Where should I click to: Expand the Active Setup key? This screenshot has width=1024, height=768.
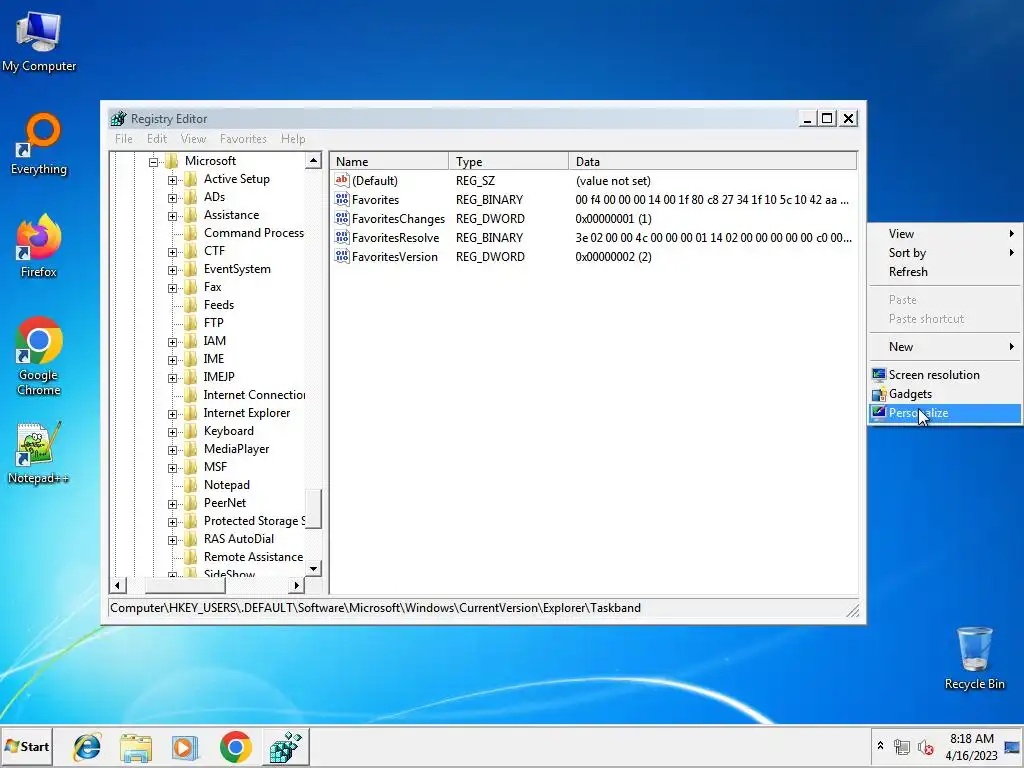tap(172, 180)
